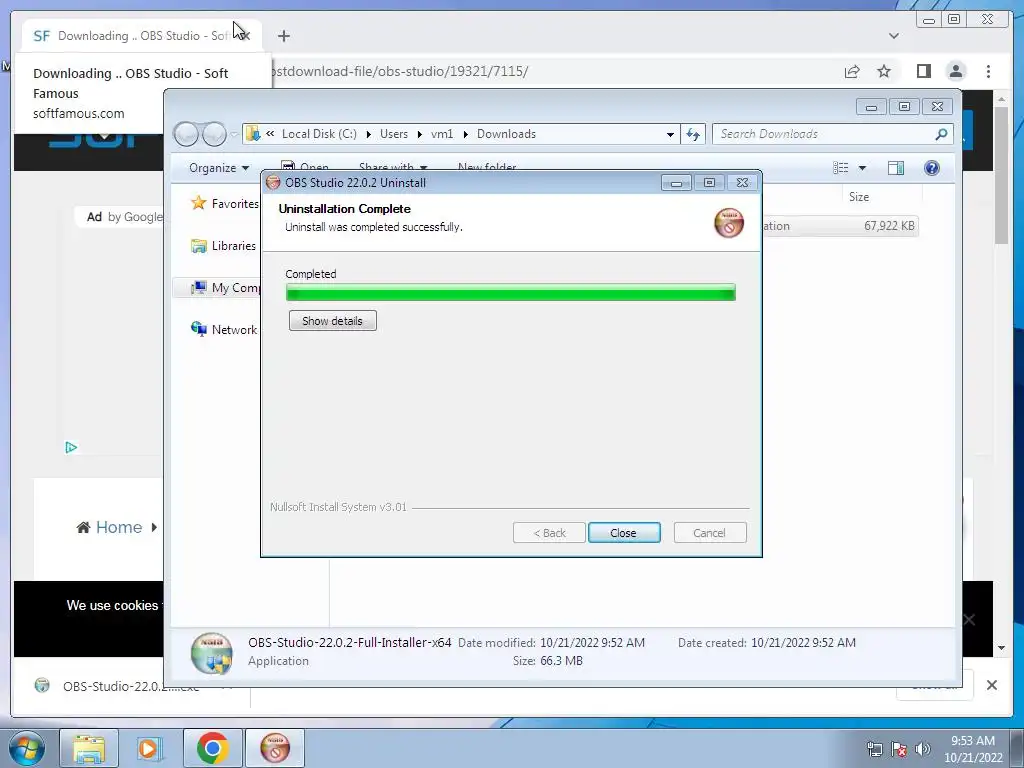Click the network icon in the system tray
The height and width of the screenshot is (768, 1024).
[874, 749]
